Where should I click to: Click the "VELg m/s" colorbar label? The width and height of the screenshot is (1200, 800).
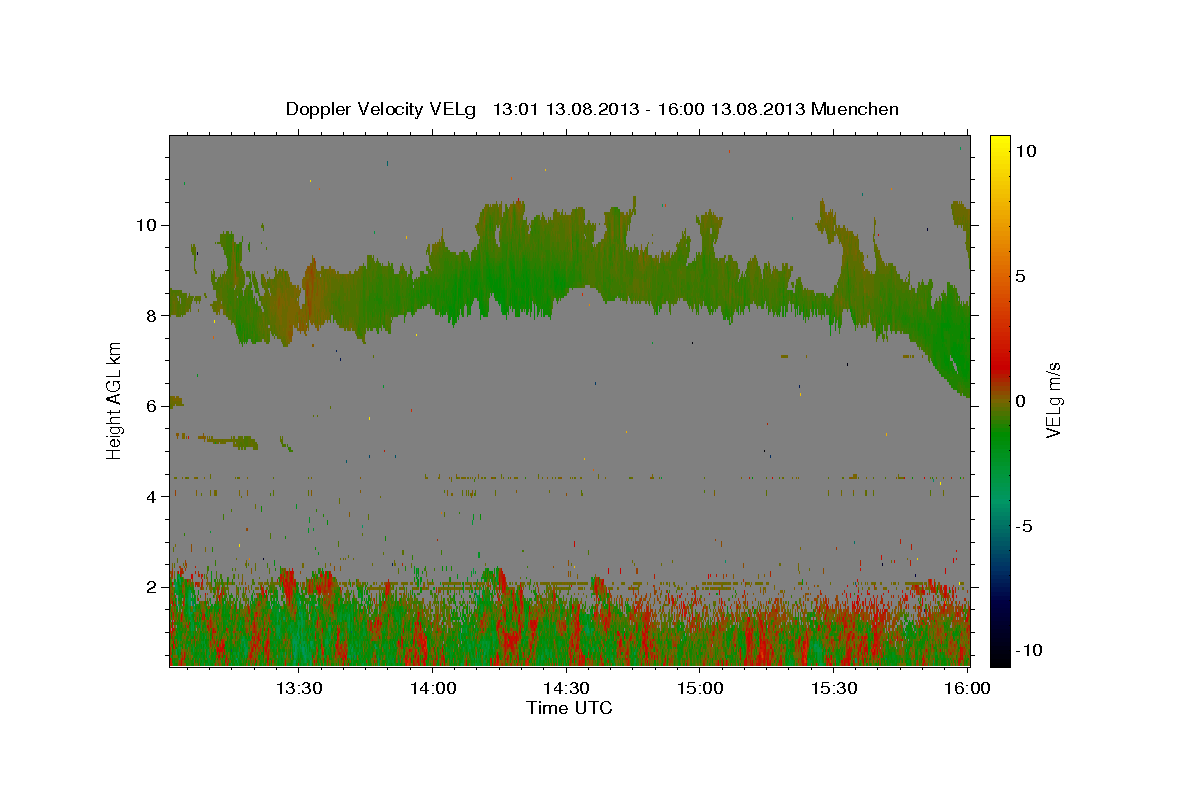[1053, 401]
